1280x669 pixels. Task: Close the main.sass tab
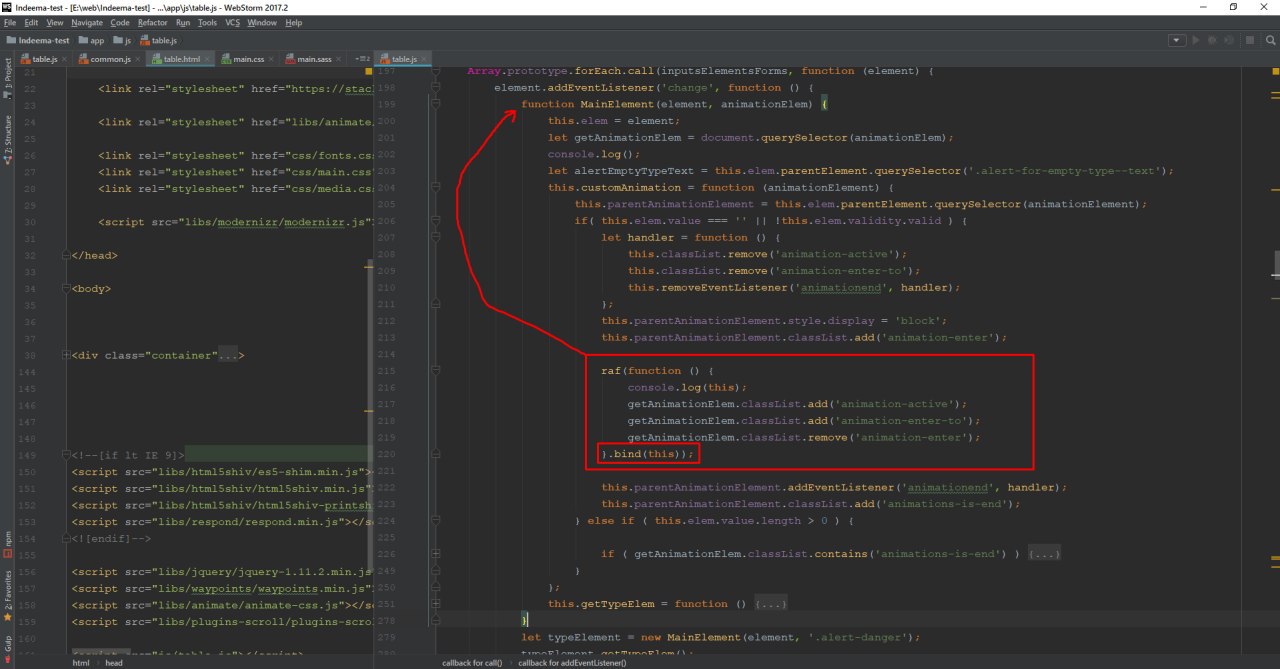coord(340,59)
